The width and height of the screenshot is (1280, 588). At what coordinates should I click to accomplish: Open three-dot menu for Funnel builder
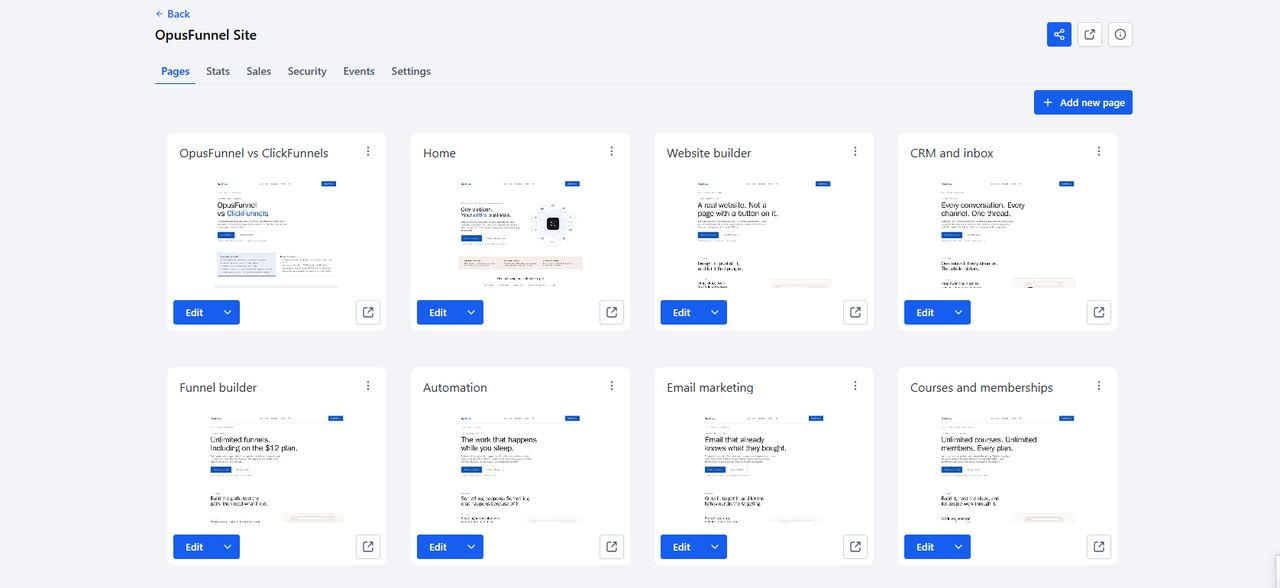click(368, 386)
